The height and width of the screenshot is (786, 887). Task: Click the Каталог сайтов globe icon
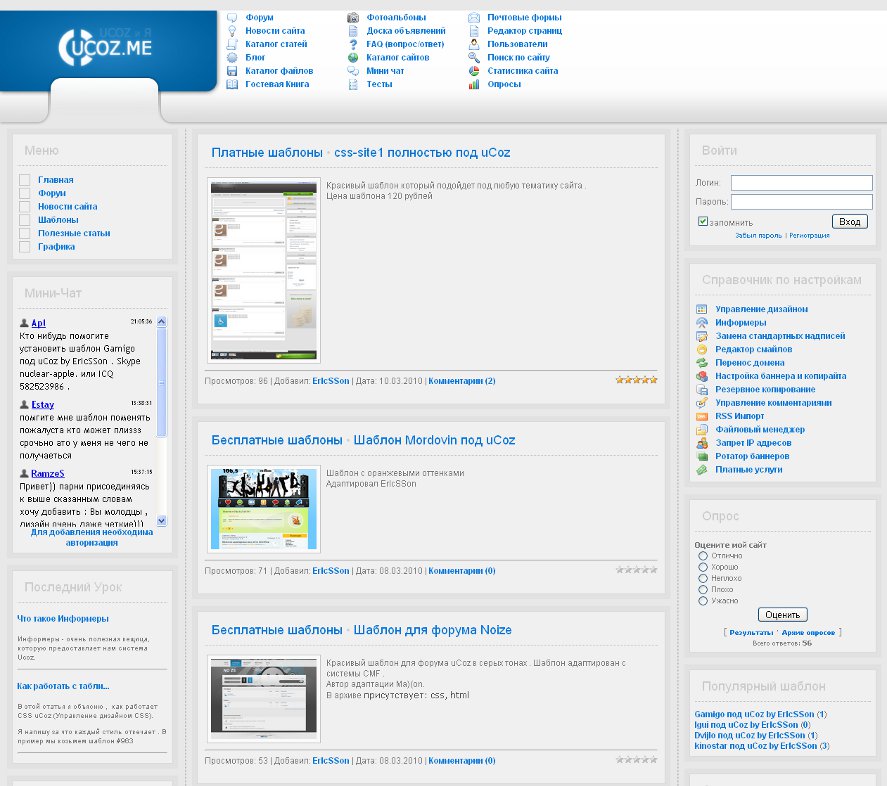(x=353, y=57)
